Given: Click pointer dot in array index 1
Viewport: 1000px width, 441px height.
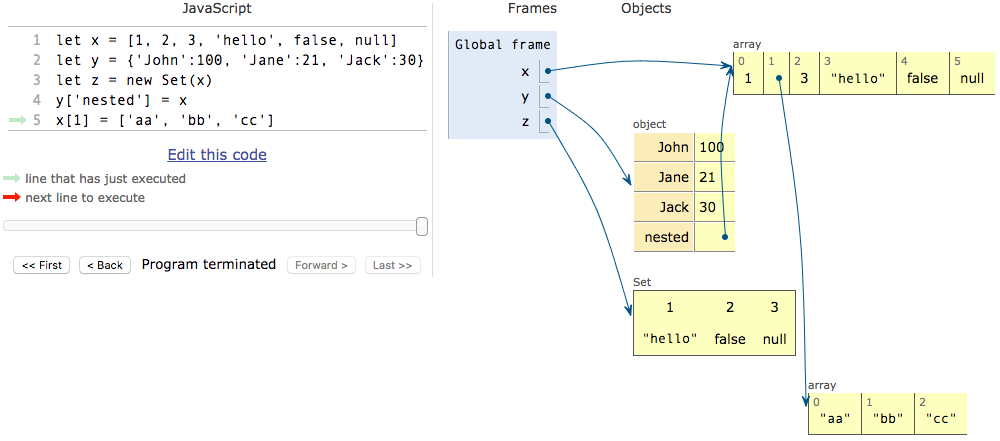Looking at the screenshot, I should click(777, 78).
